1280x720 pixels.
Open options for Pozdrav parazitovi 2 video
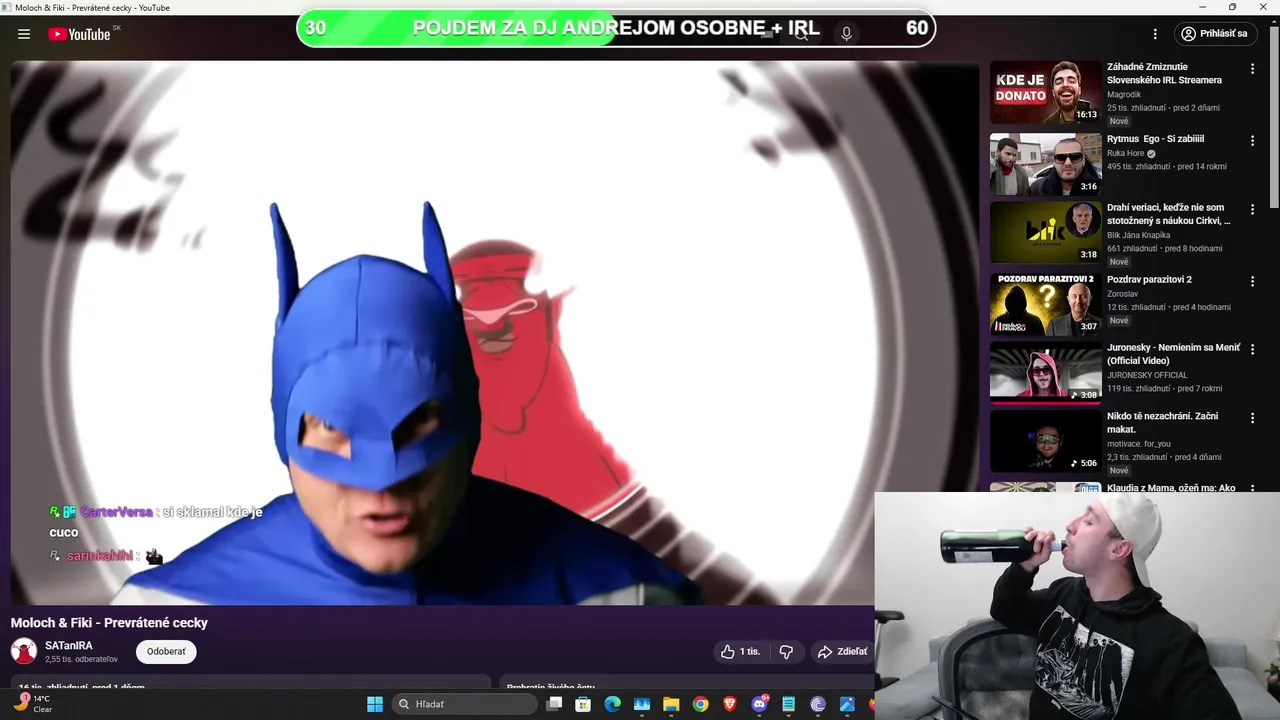[1252, 282]
